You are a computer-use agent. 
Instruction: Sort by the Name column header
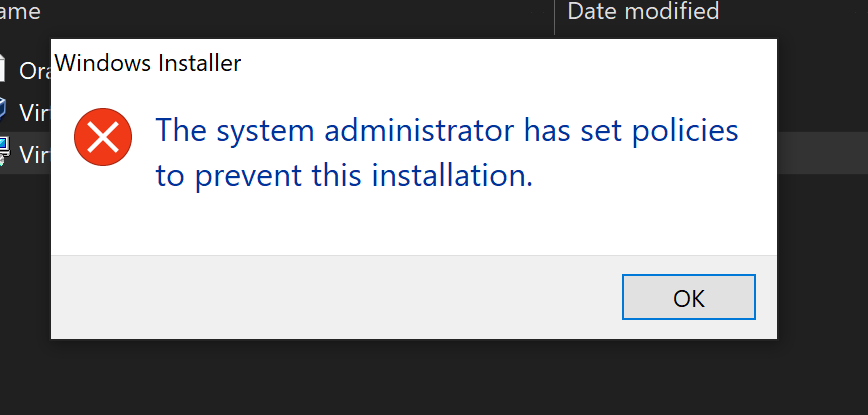tap(20, 12)
